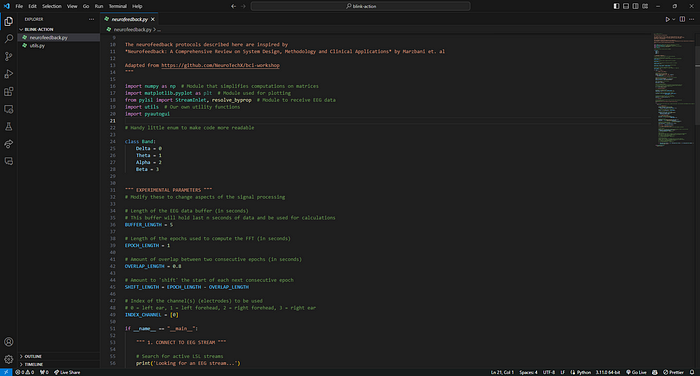Open the Source Control view
The height and width of the screenshot is (376, 700).
point(8,56)
